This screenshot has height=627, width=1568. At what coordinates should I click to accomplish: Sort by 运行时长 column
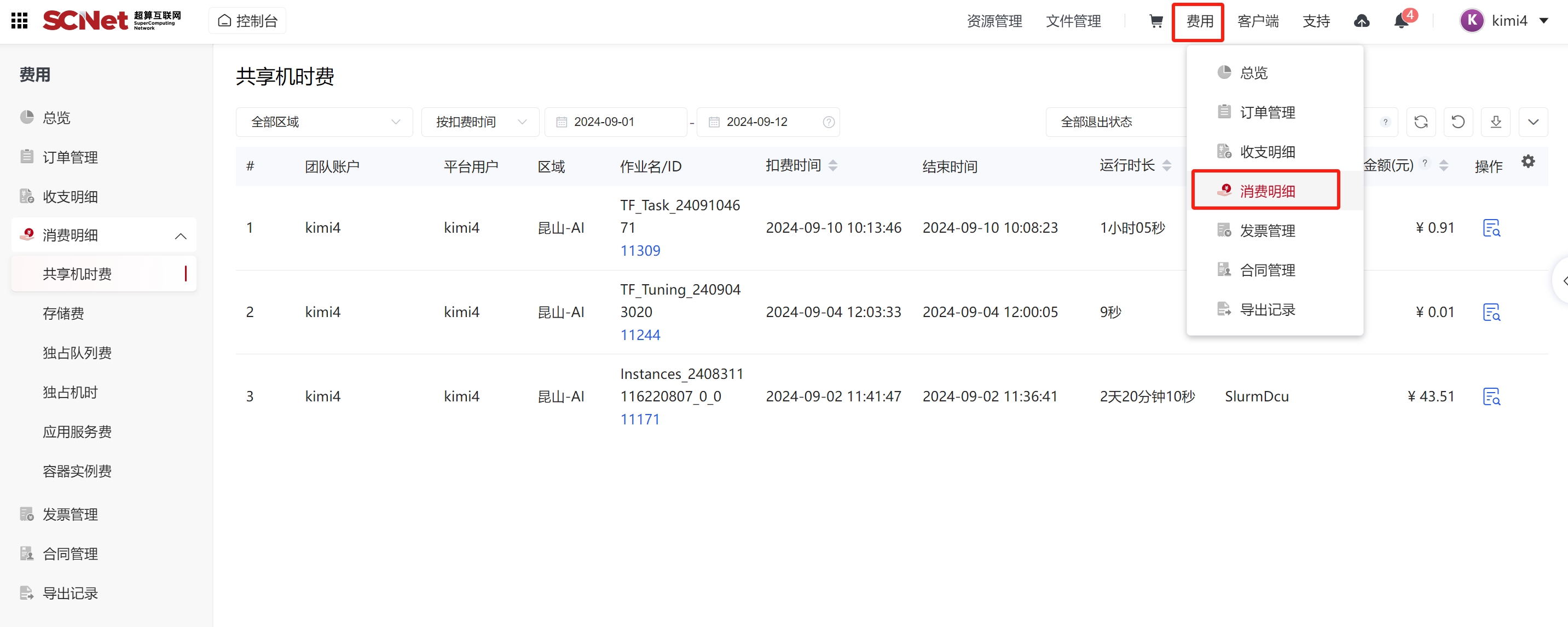(1166, 165)
